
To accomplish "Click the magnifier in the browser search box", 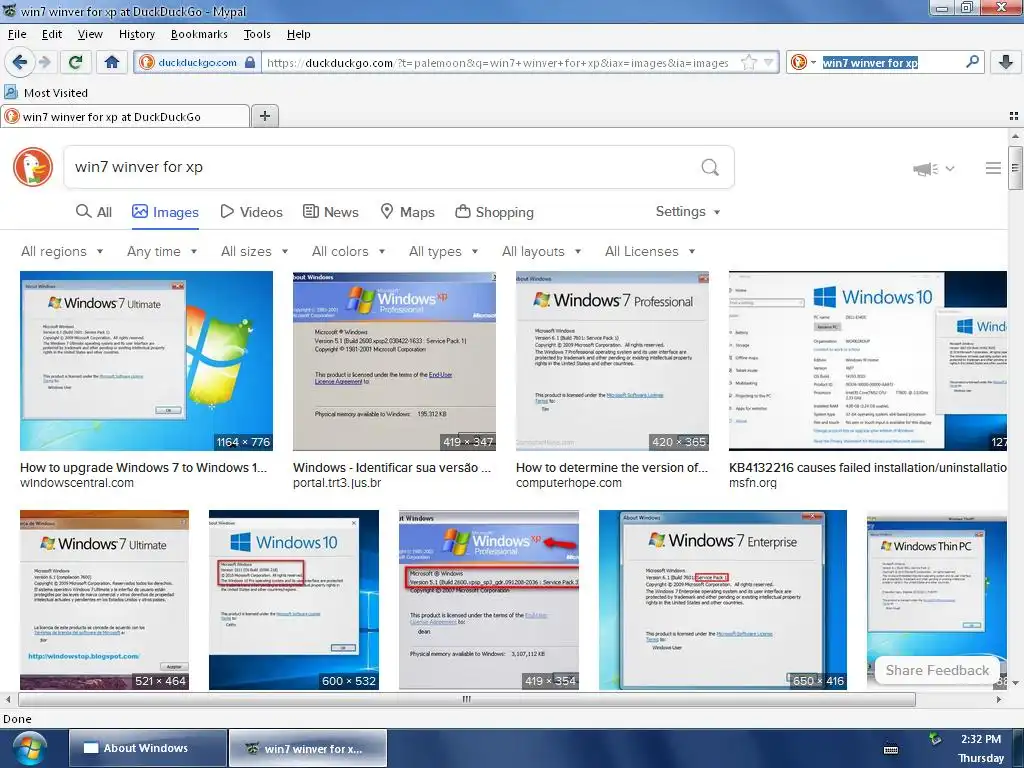I will pyautogui.click(x=972, y=62).
